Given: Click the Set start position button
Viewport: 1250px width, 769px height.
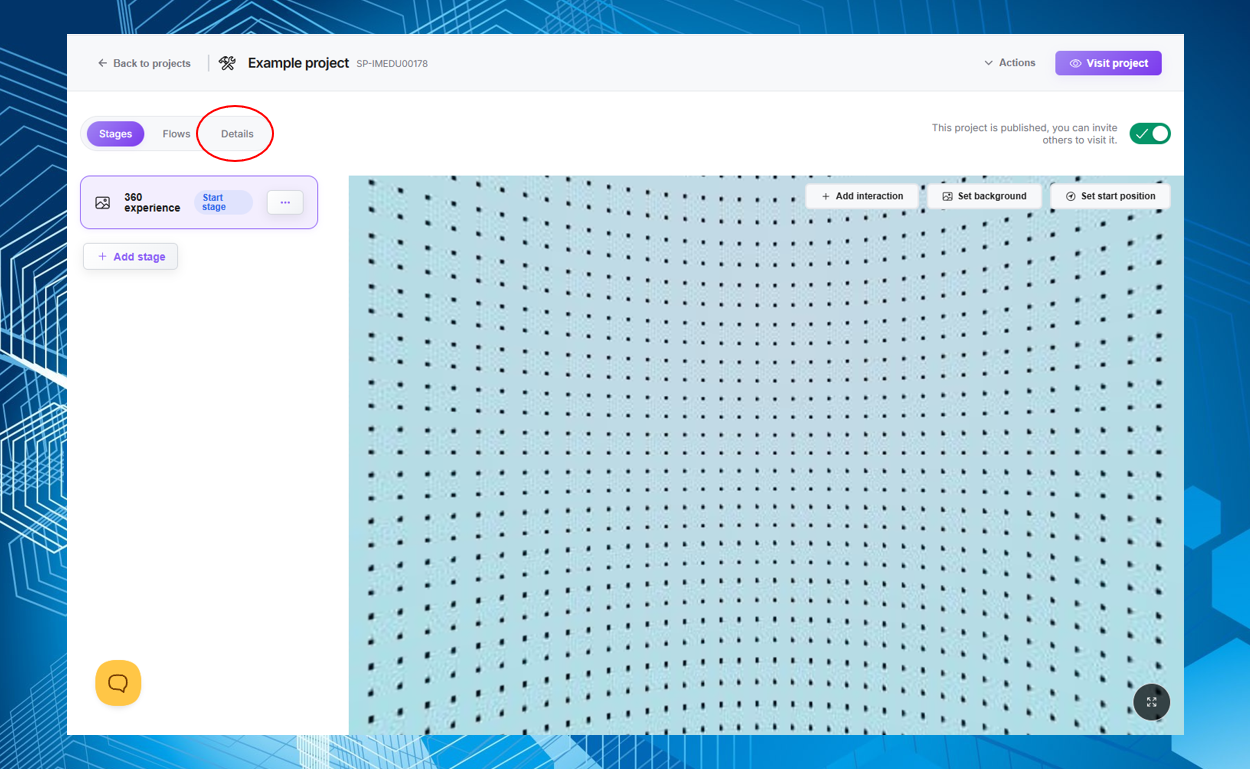Looking at the screenshot, I should click(1110, 196).
